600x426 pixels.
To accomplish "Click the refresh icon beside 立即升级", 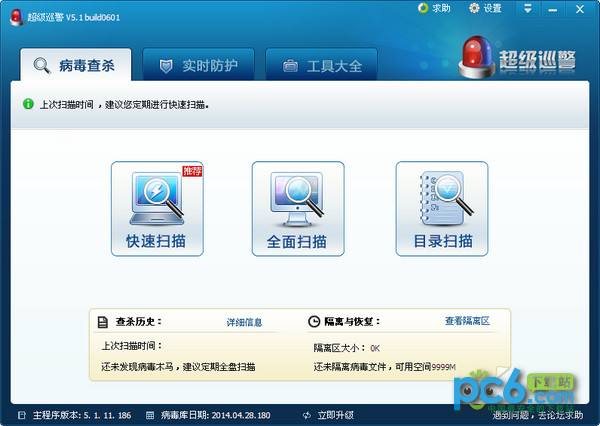I will [x=307, y=415].
